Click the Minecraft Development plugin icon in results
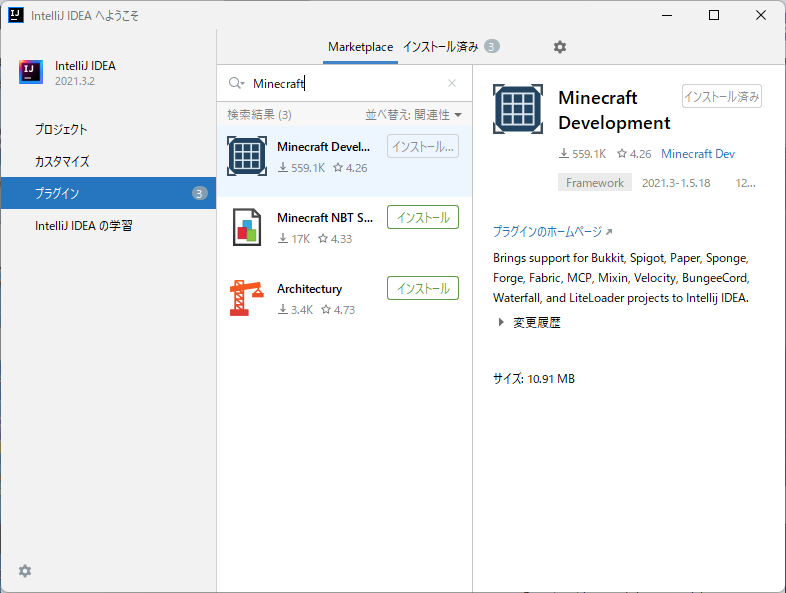Viewport: 786px width, 593px height. pyautogui.click(x=247, y=157)
